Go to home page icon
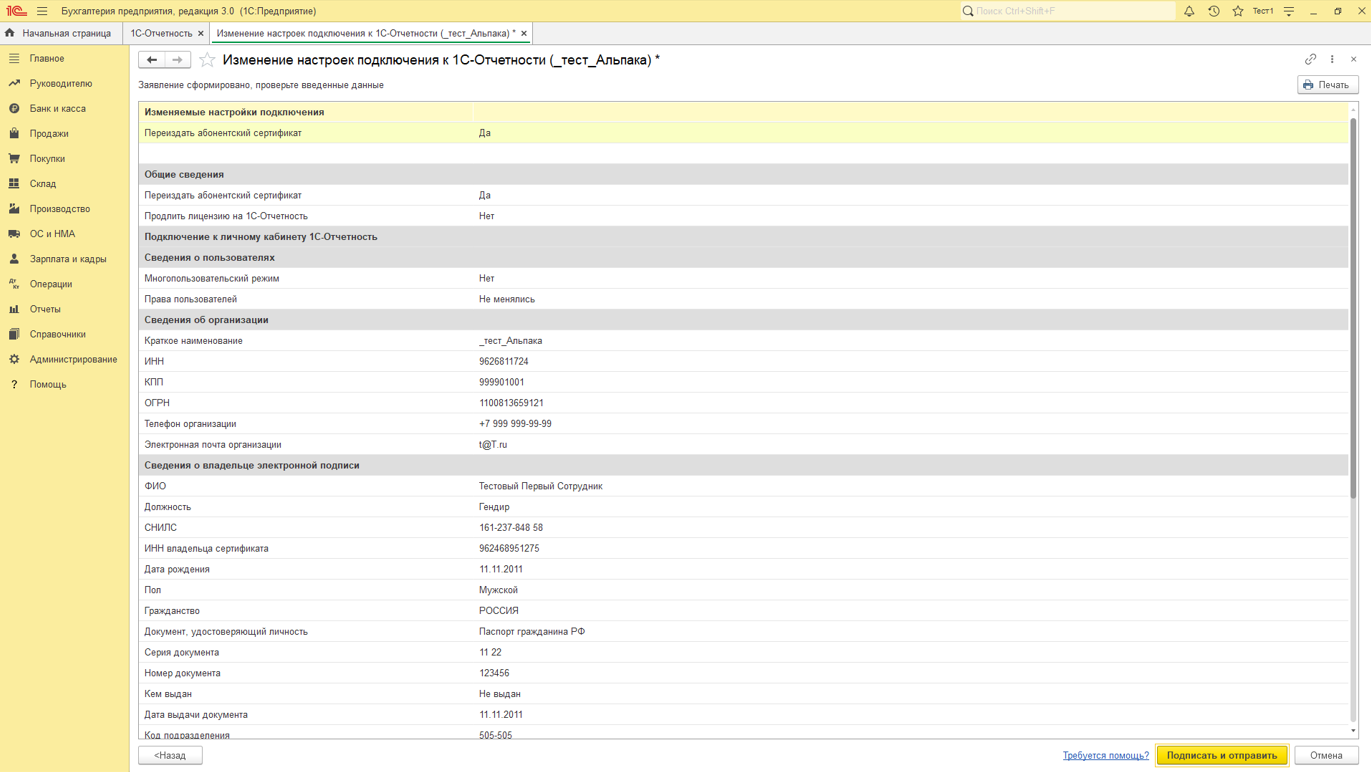The image size is (1371, 772). (10, 33)
